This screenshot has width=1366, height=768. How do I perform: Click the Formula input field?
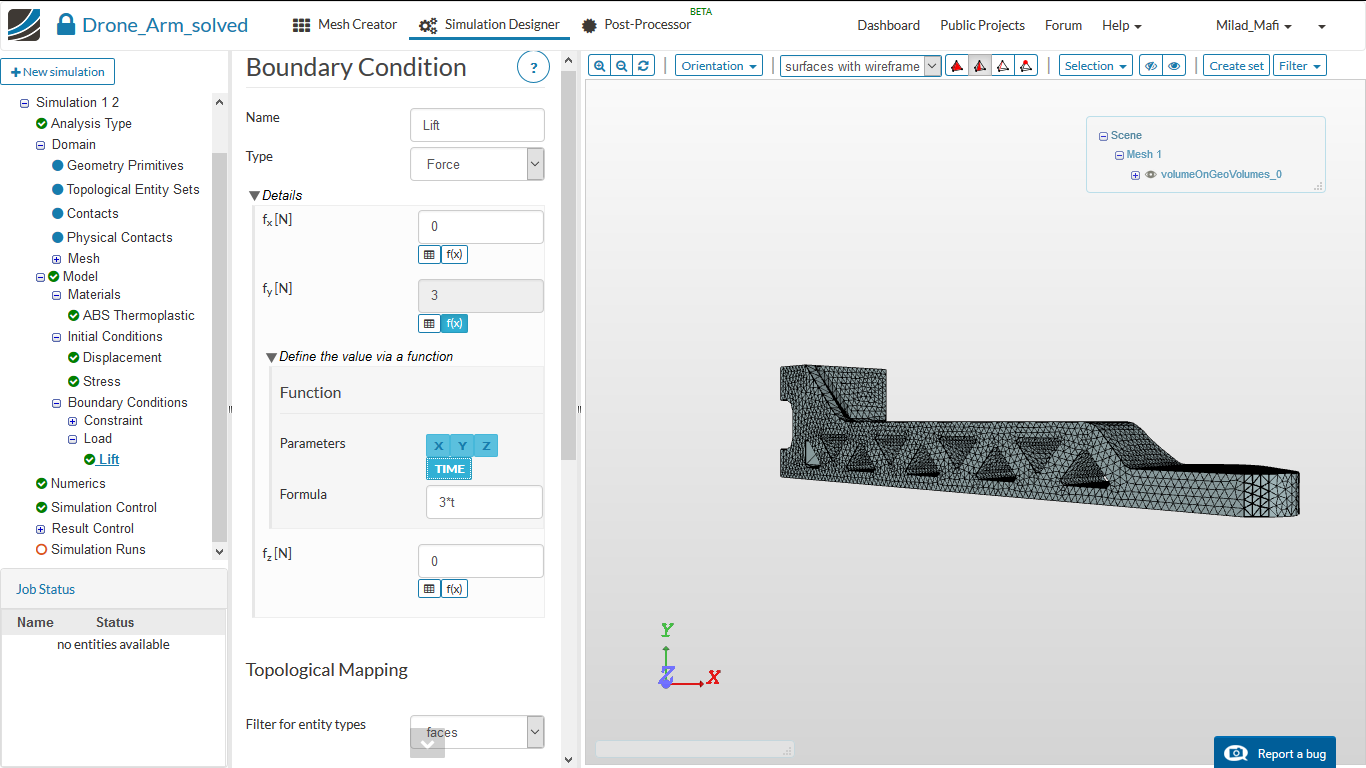click(x=484, y=502)
